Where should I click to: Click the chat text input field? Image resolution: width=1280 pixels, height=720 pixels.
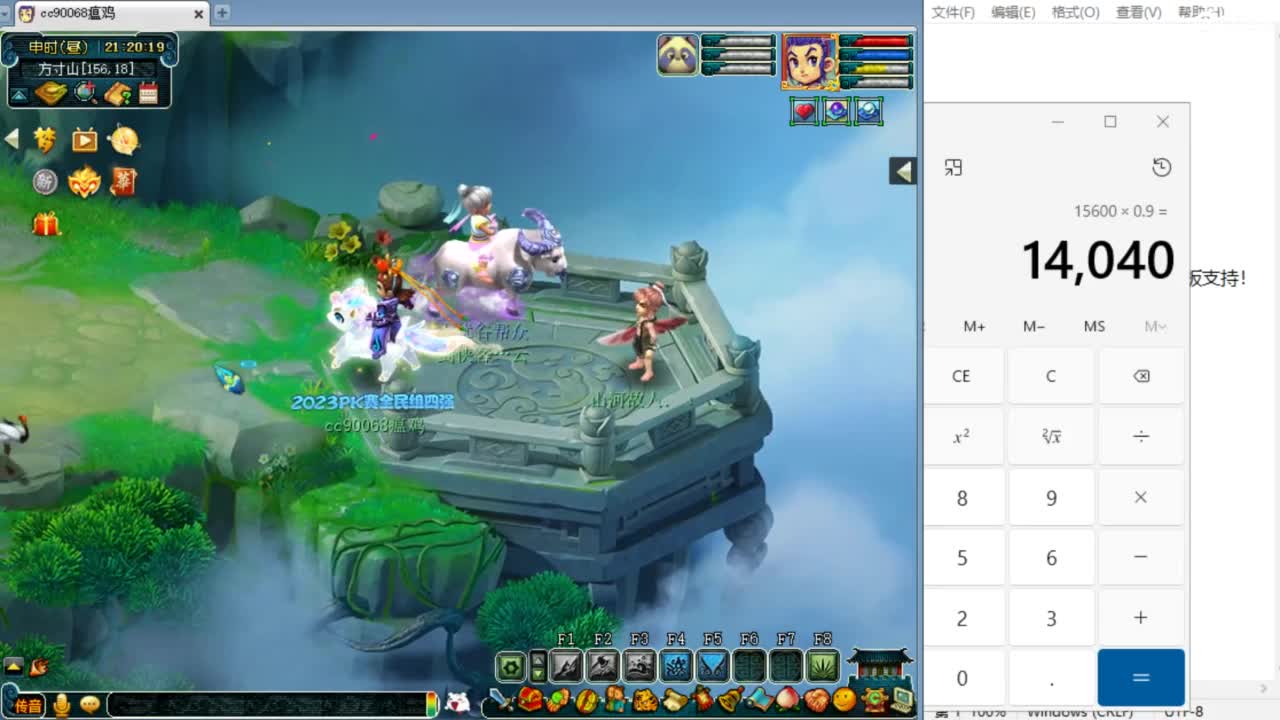click(x=268, y=704)
